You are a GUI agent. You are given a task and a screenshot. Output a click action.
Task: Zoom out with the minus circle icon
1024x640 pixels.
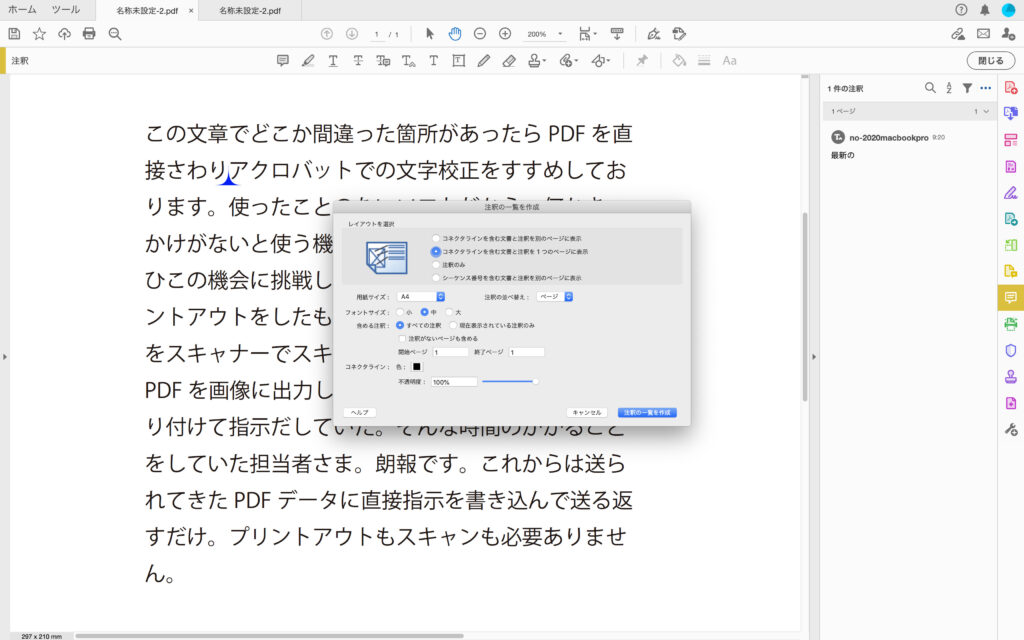(480, 34)
